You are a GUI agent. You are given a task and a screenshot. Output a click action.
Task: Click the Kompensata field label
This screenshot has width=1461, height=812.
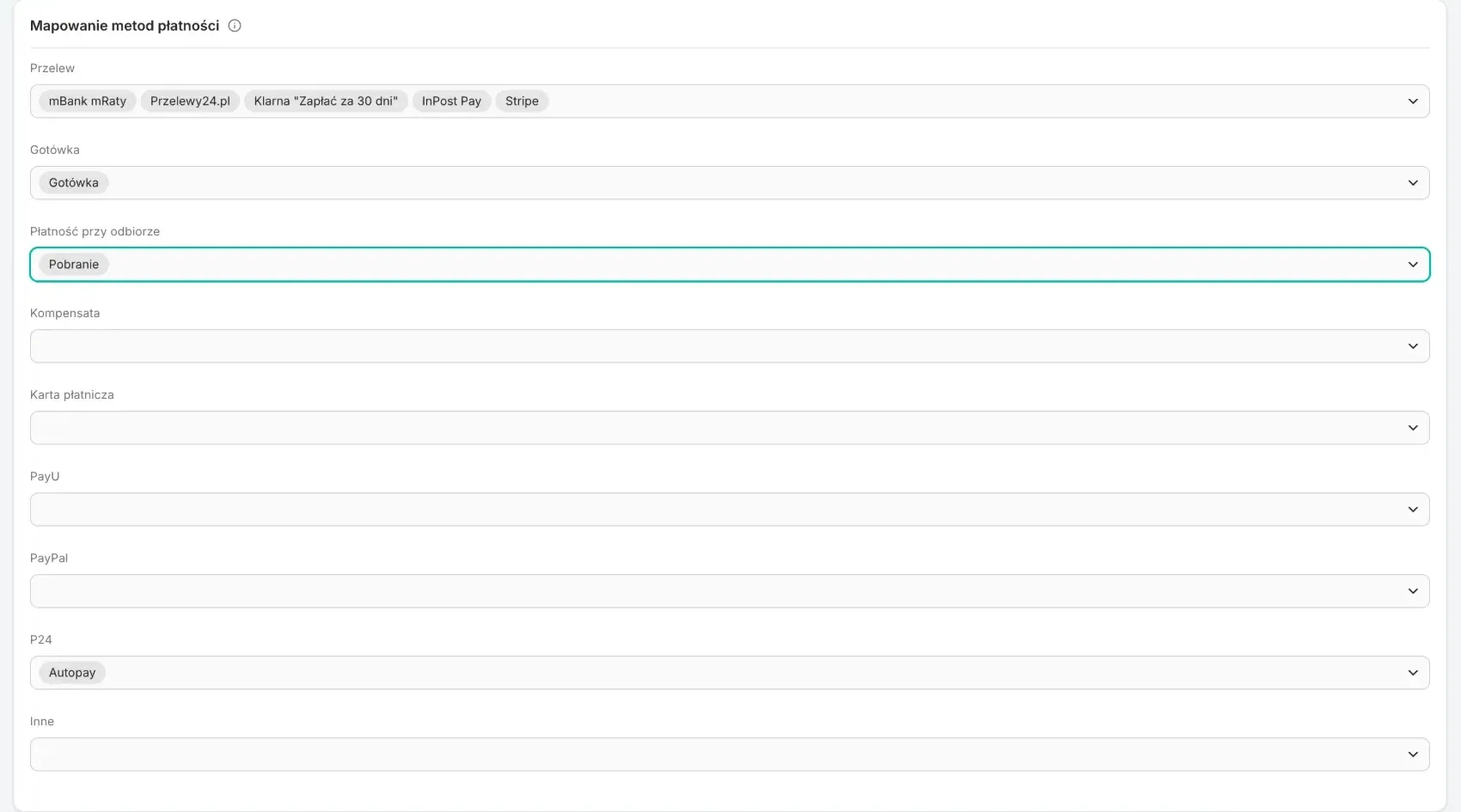(64, 313)
